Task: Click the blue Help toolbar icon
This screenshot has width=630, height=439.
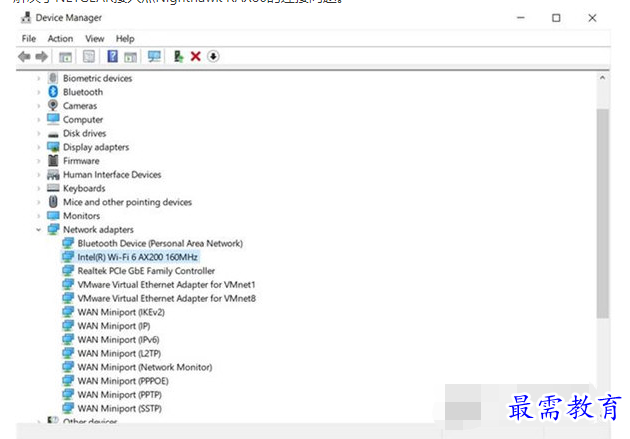Action: [112, 56]
